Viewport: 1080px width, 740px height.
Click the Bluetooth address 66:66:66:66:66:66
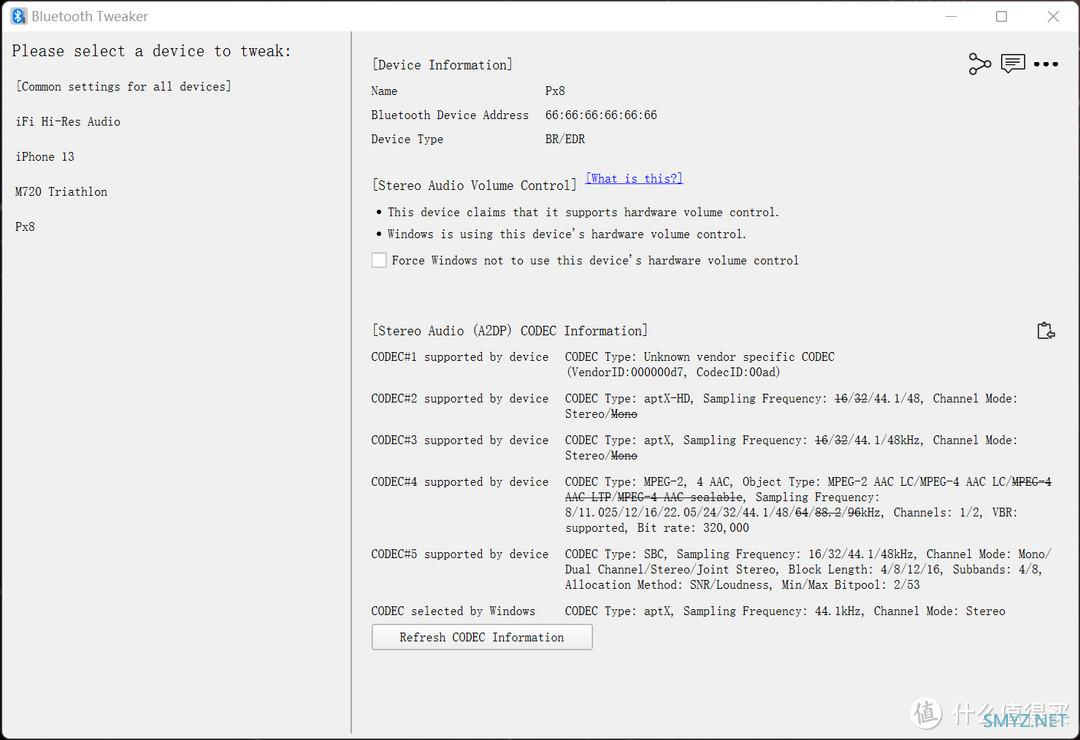pyautogui.click(x=601, y=115)
